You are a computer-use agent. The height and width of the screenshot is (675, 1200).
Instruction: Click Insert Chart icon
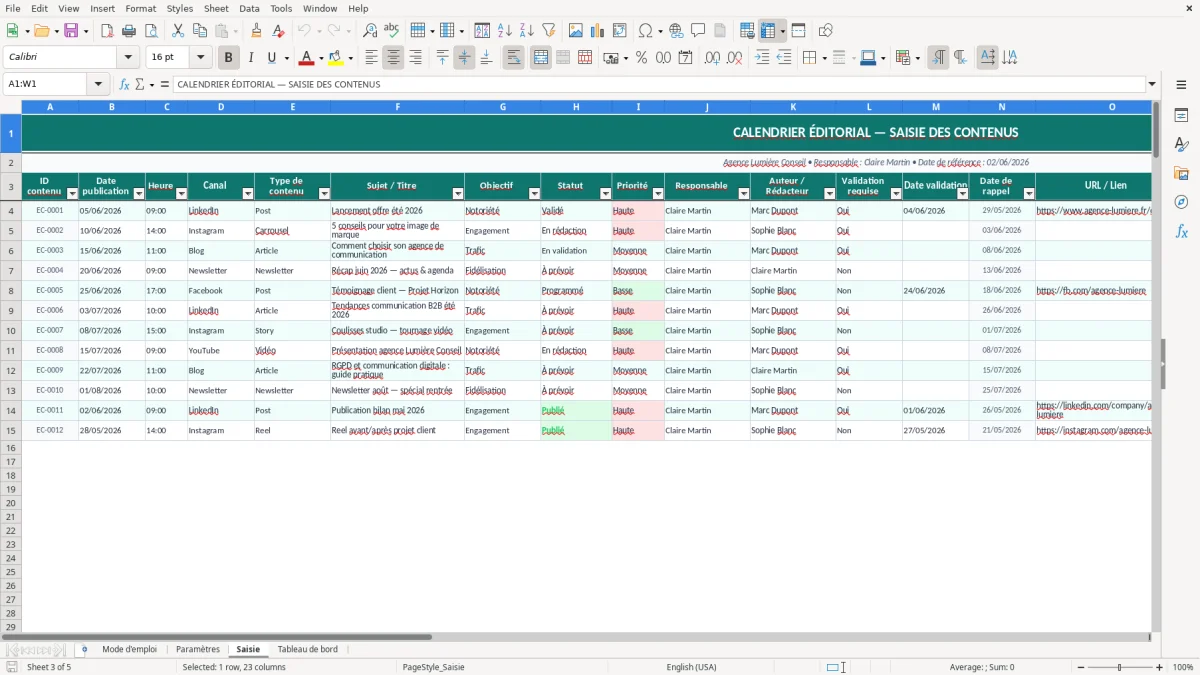click(598, 31)
